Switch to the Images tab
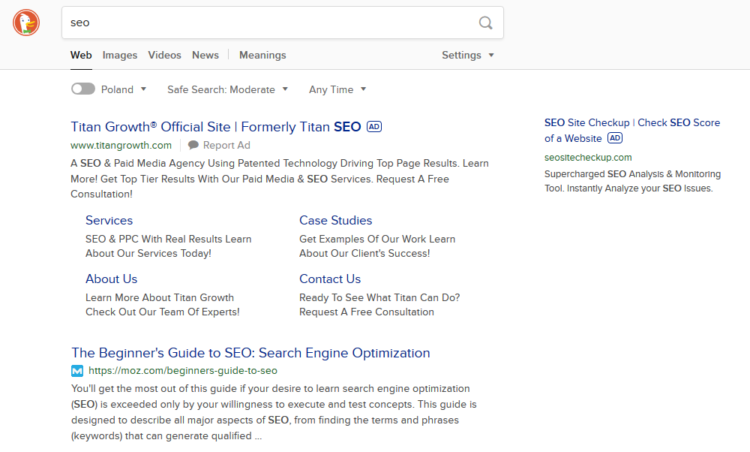Image resolution: width=750 pixels, height=452 pixels. tap(120, 55)
